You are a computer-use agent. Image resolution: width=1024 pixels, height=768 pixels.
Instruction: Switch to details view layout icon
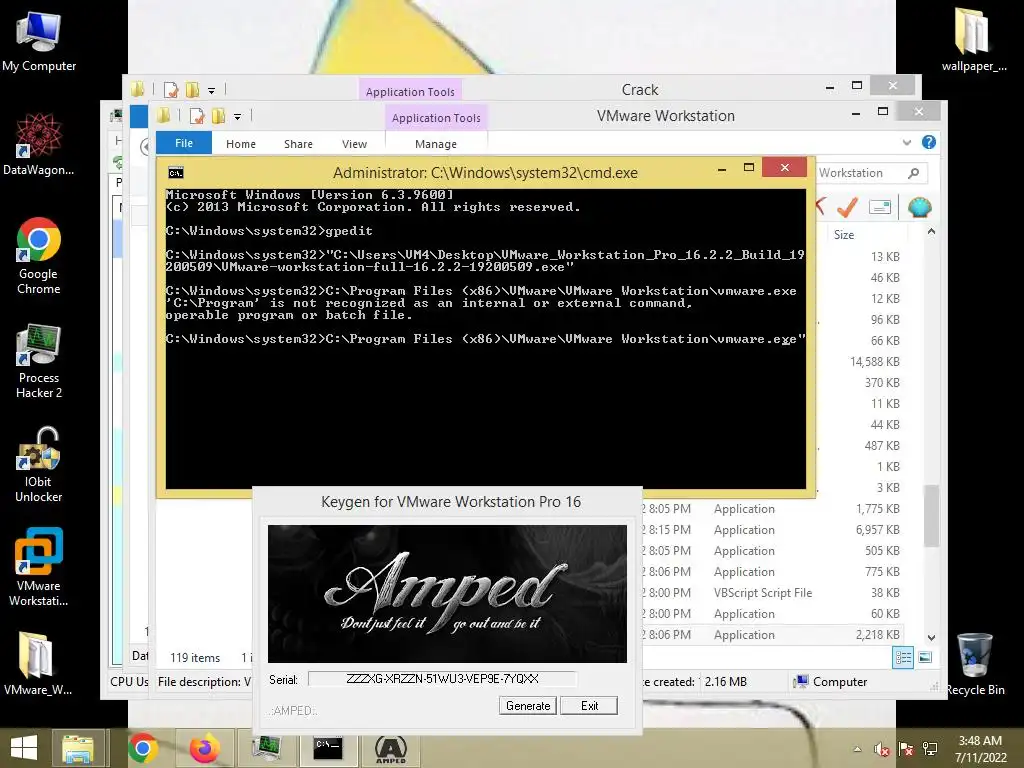[903, 658]
